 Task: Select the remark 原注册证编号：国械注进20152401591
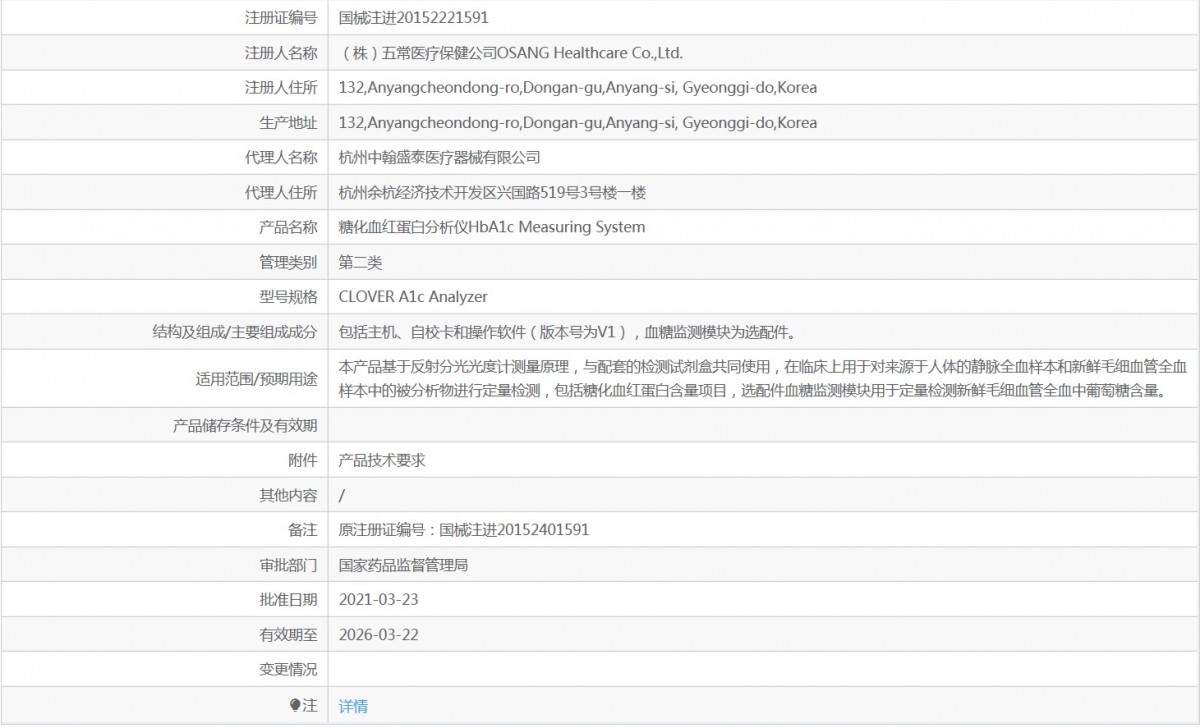pos(464,530)
